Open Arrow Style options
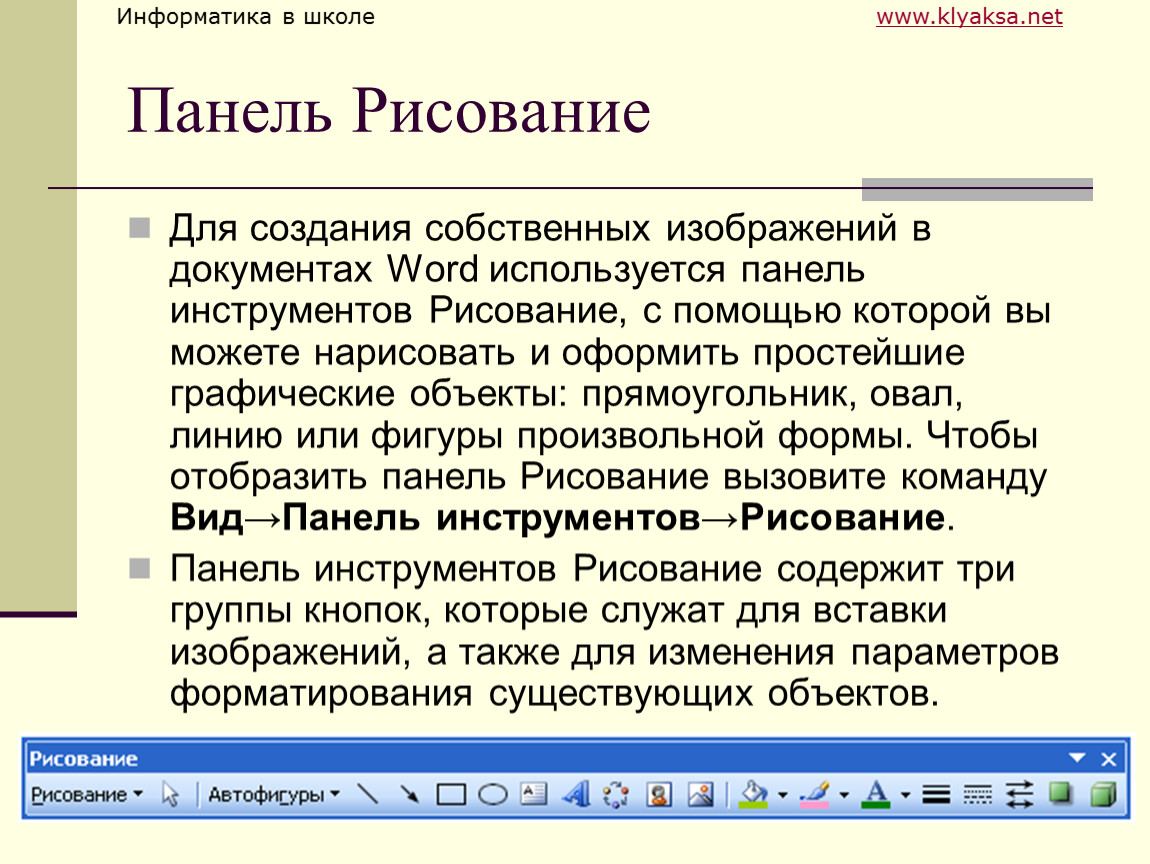 coord(1019,794)
